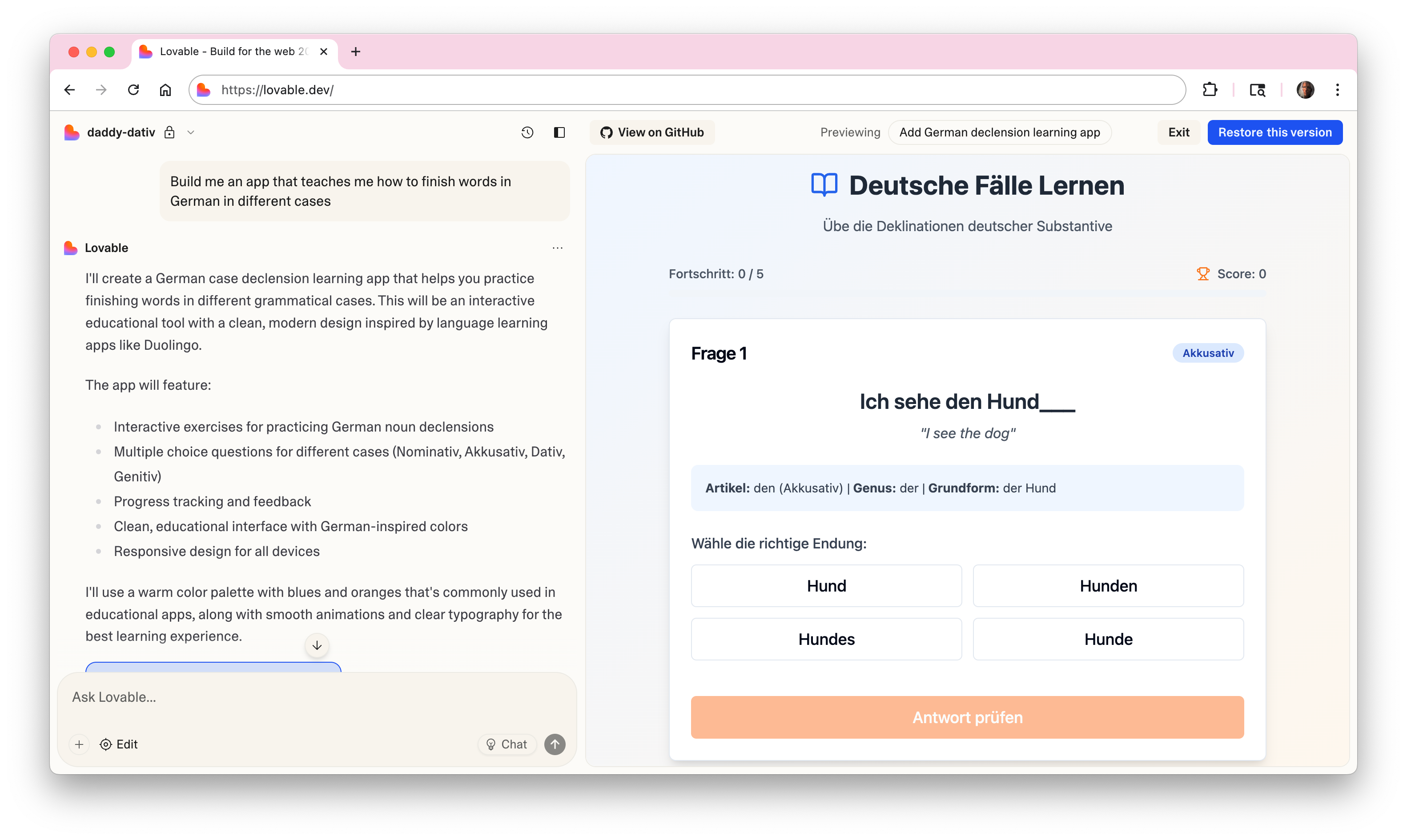This screenshot has height=840, width=1407.
Task: Open a new browser tab
Action: click(x=356, y=52)
